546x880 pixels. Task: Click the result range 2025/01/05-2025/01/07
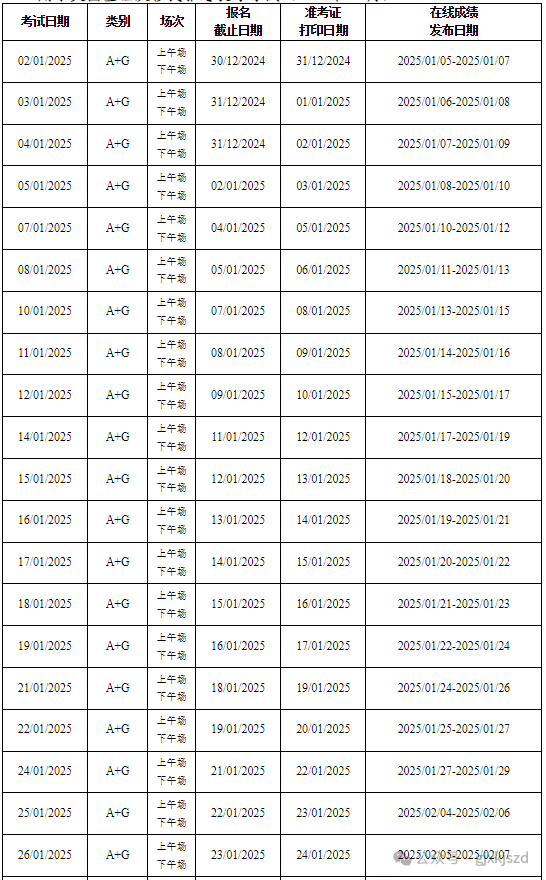tap(453, 61)
